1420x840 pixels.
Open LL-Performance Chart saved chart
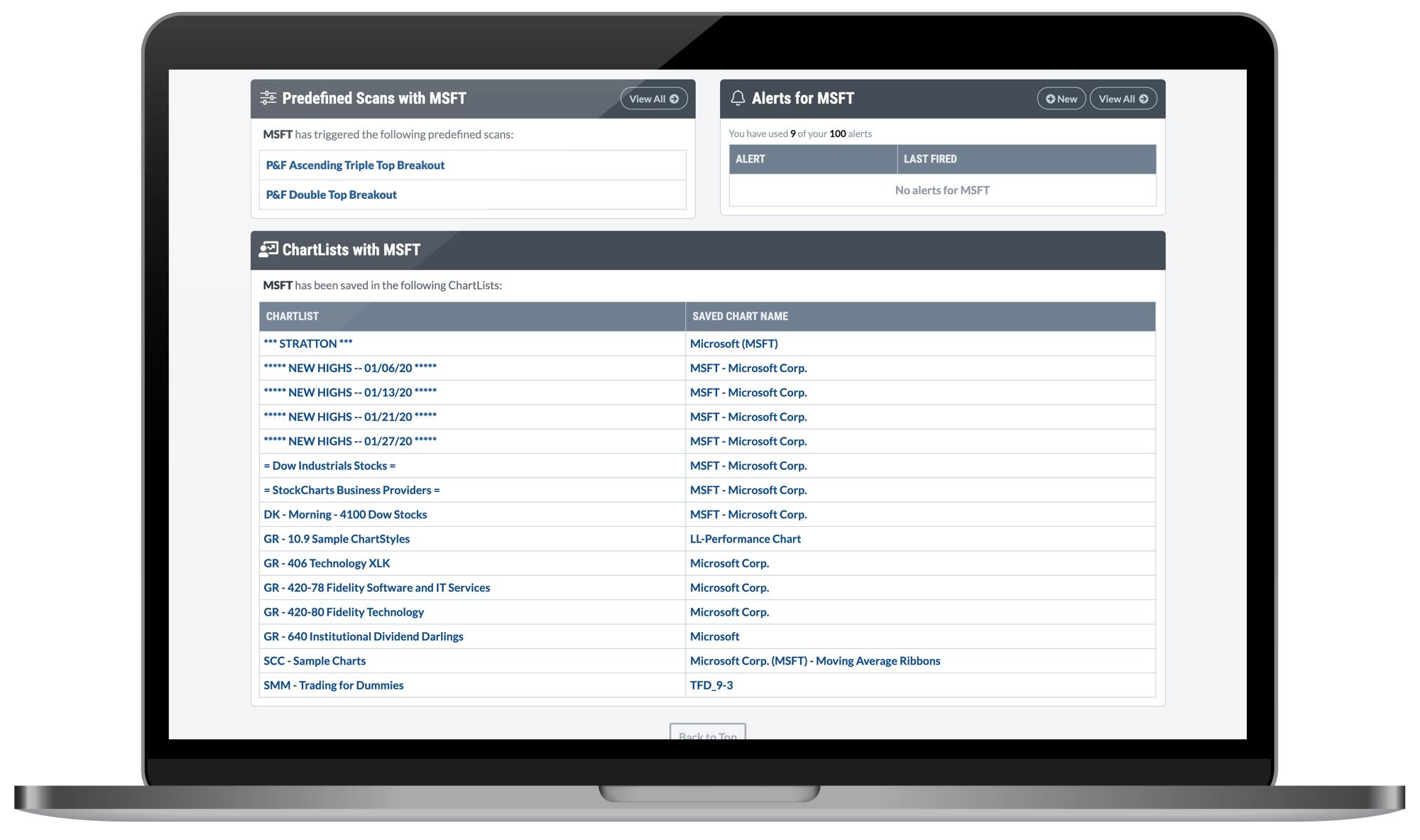(745, 539)
